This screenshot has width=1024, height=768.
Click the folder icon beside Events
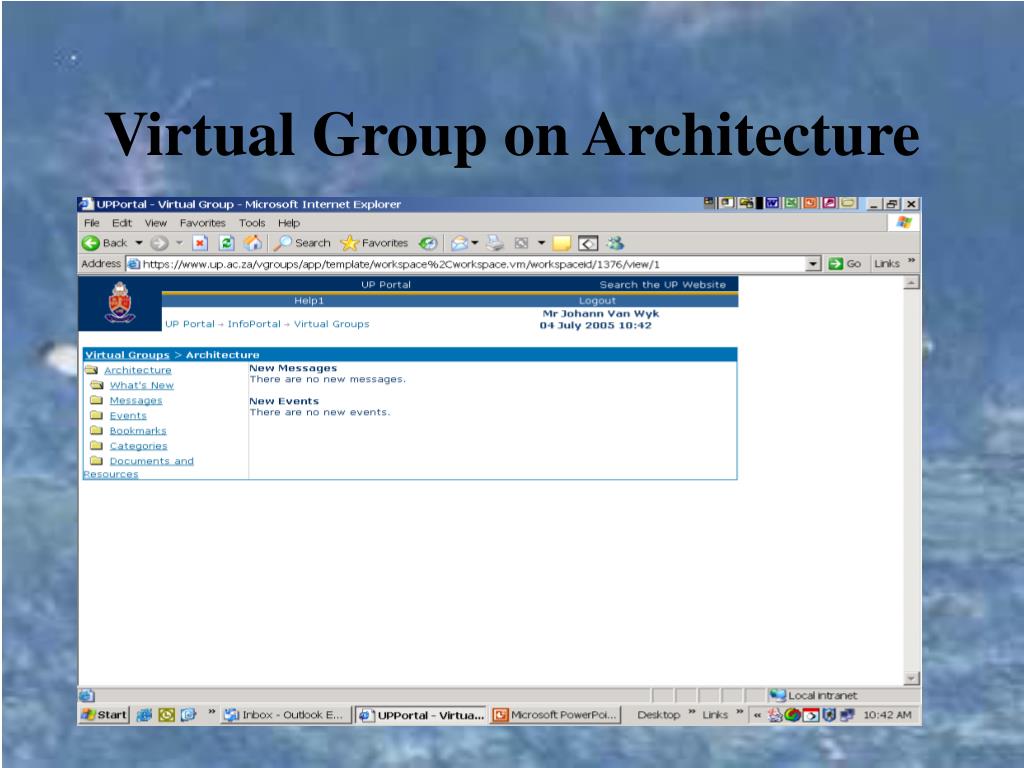click(x=97, y=415)
